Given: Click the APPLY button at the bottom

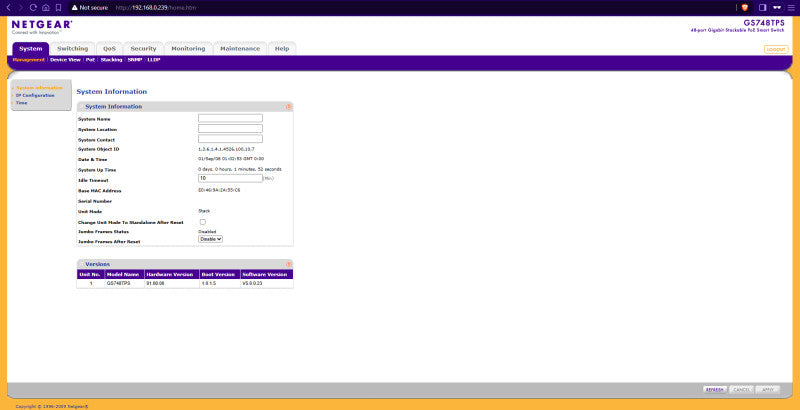Looking at the screenshot, I should coord(768,390).
